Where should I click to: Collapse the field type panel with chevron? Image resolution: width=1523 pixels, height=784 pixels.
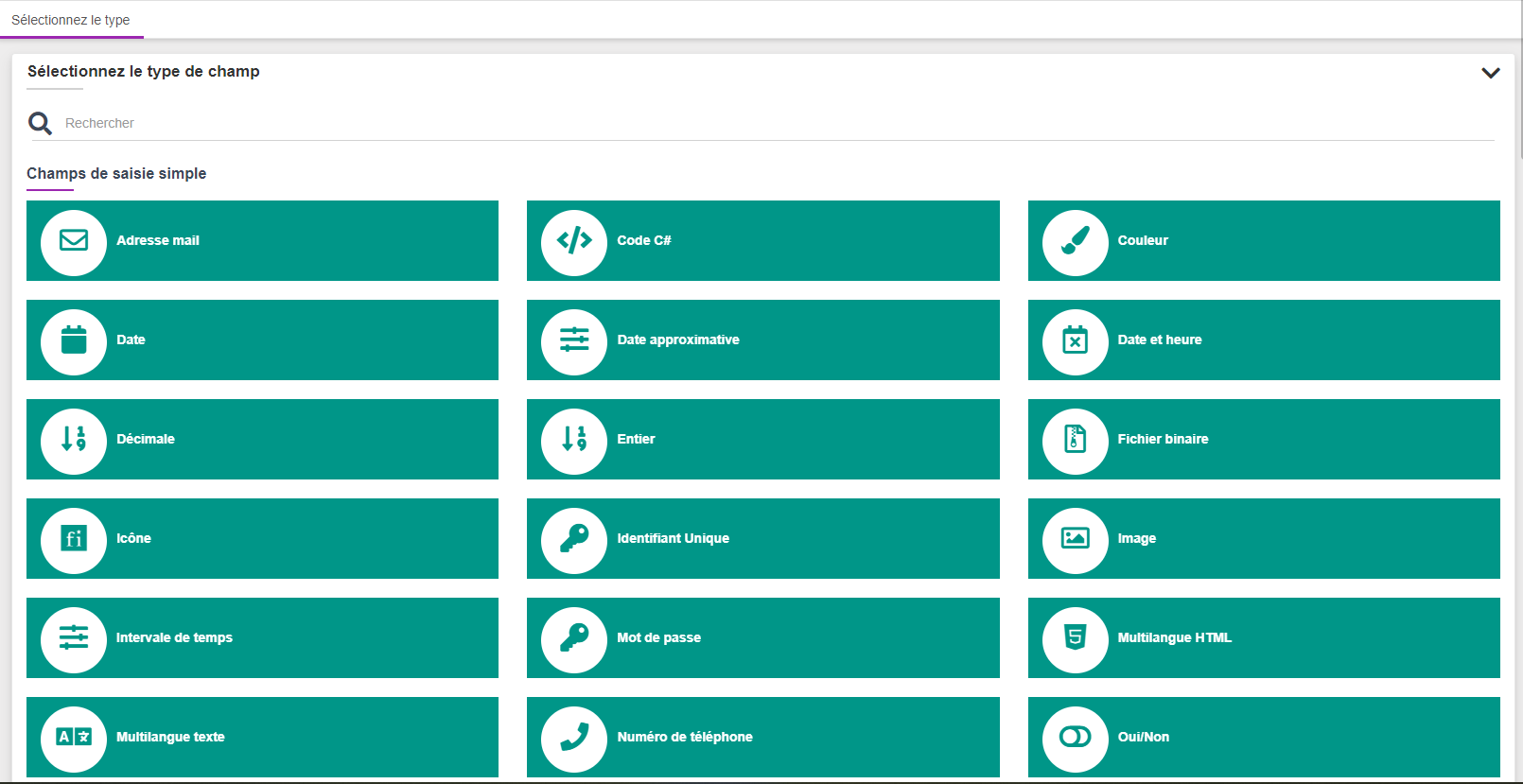pyautogui.click(x=1490, y=73)
